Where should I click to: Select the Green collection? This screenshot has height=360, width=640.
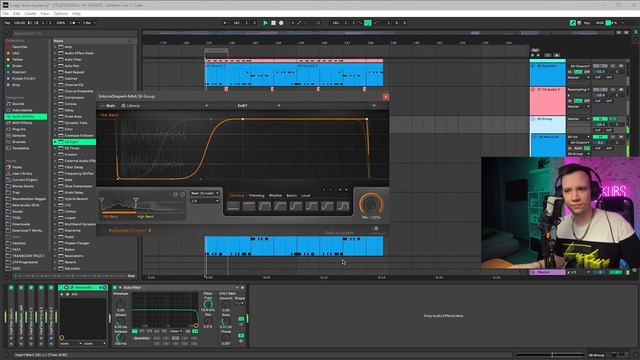(17, 66)
